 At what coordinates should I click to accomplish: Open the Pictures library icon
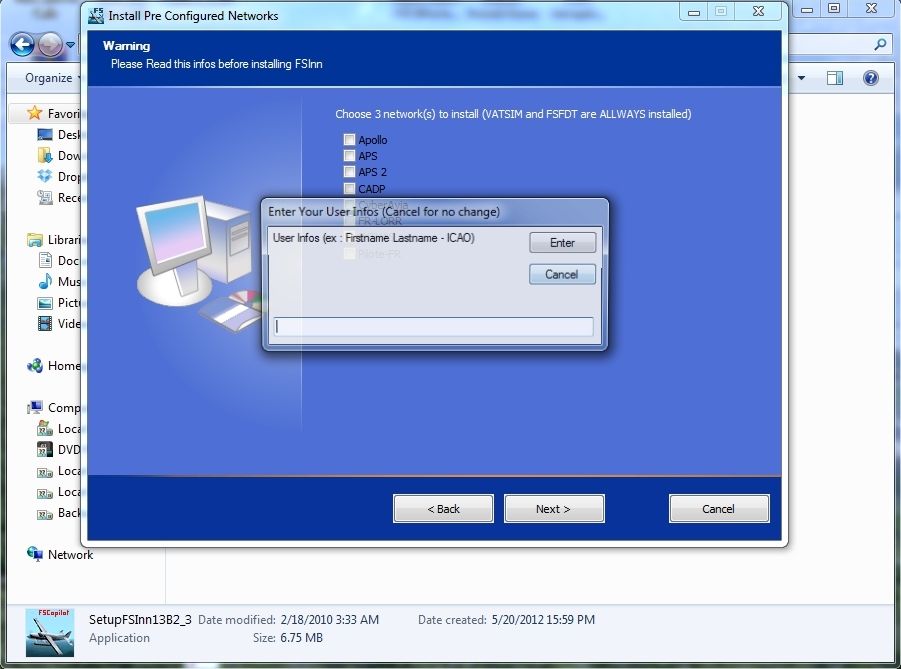click(x=45, y=302)
